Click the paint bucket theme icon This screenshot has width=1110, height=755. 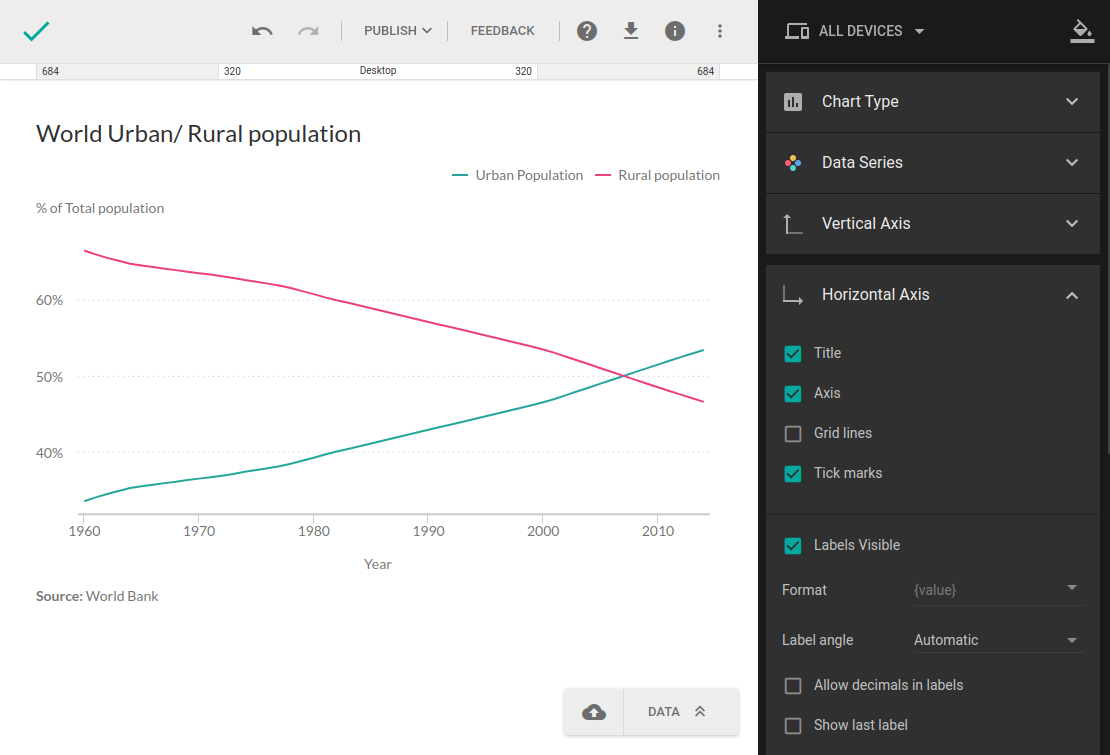coord(1081,31)
